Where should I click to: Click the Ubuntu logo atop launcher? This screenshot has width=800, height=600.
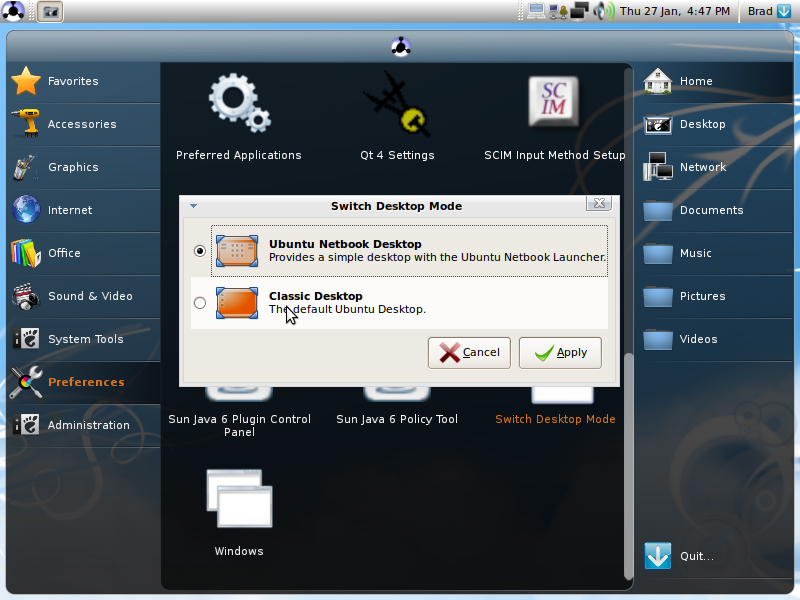(401, 47)
